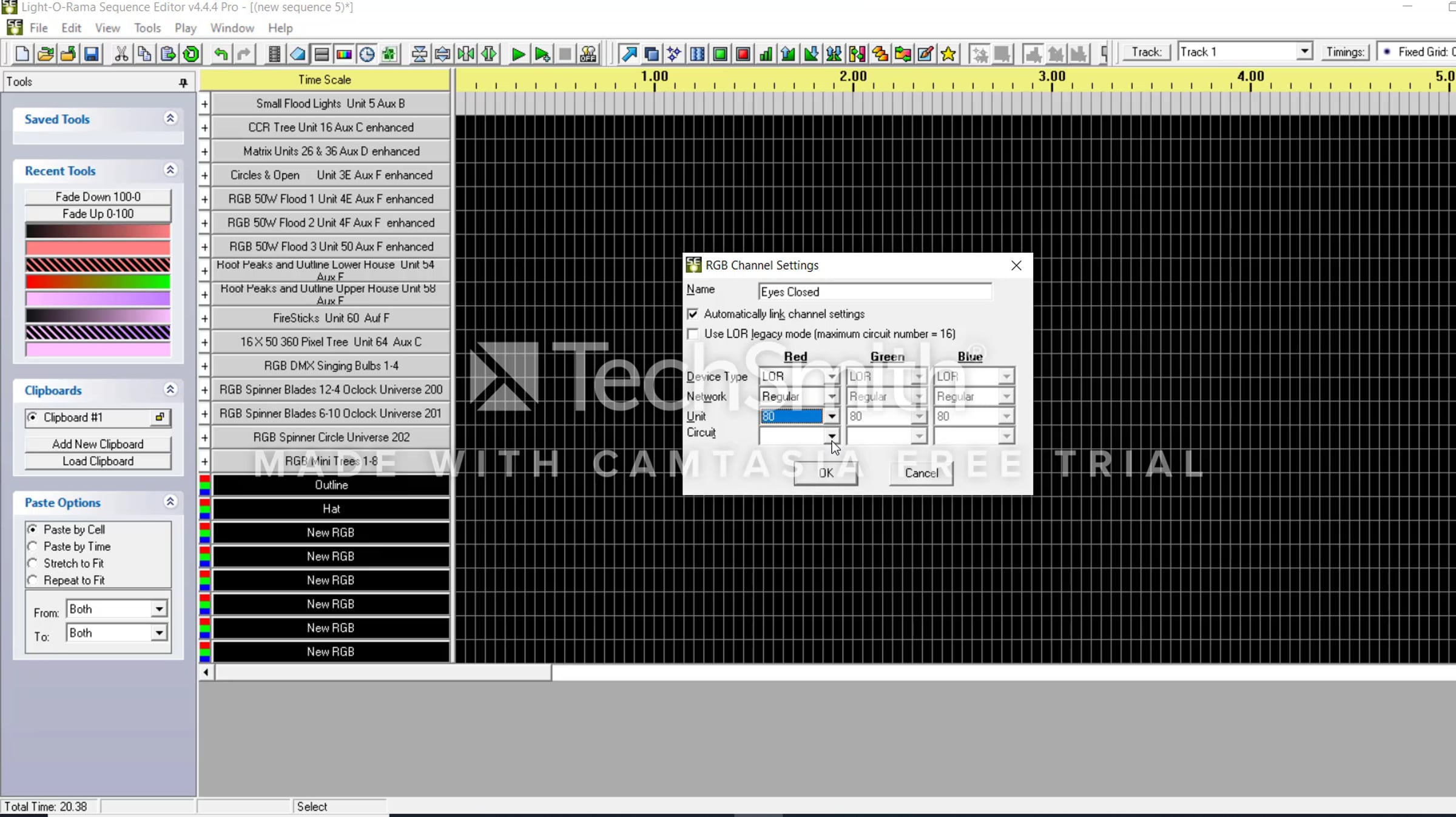1456x817 pixels.
Task: Select the Twinkle stars tool
Action: 674,54
